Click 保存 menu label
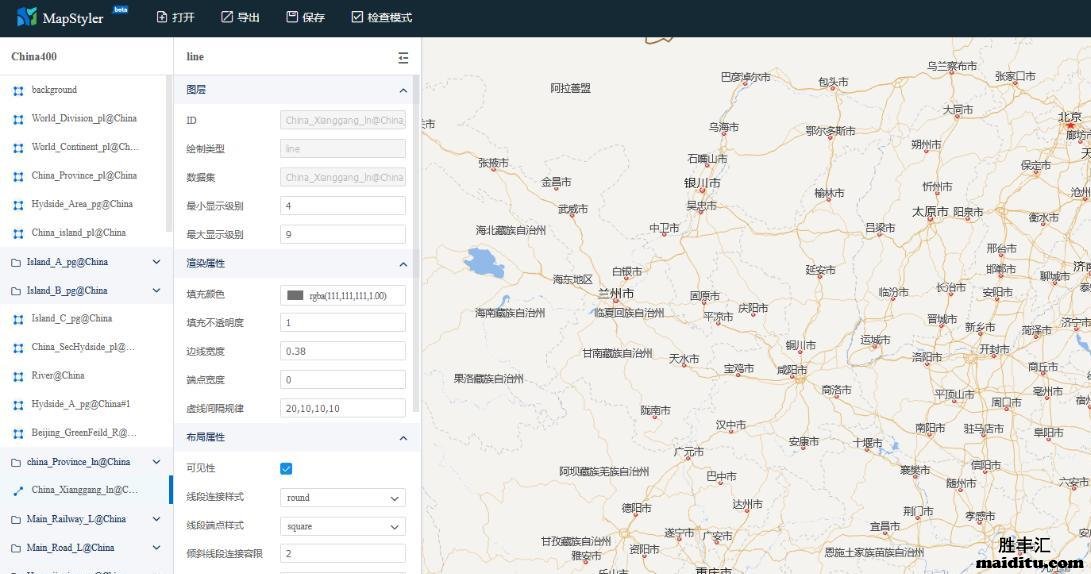 pos(314,17)
